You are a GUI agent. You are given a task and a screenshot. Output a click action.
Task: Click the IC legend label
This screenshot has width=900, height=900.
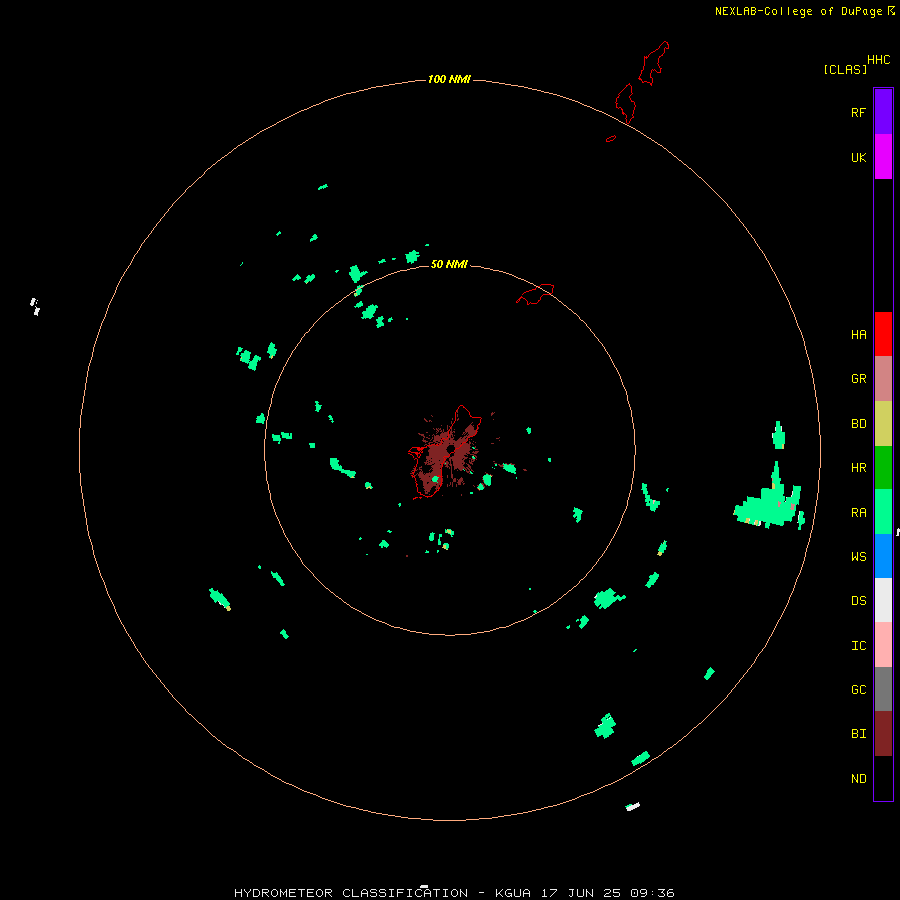click(858, 646)
